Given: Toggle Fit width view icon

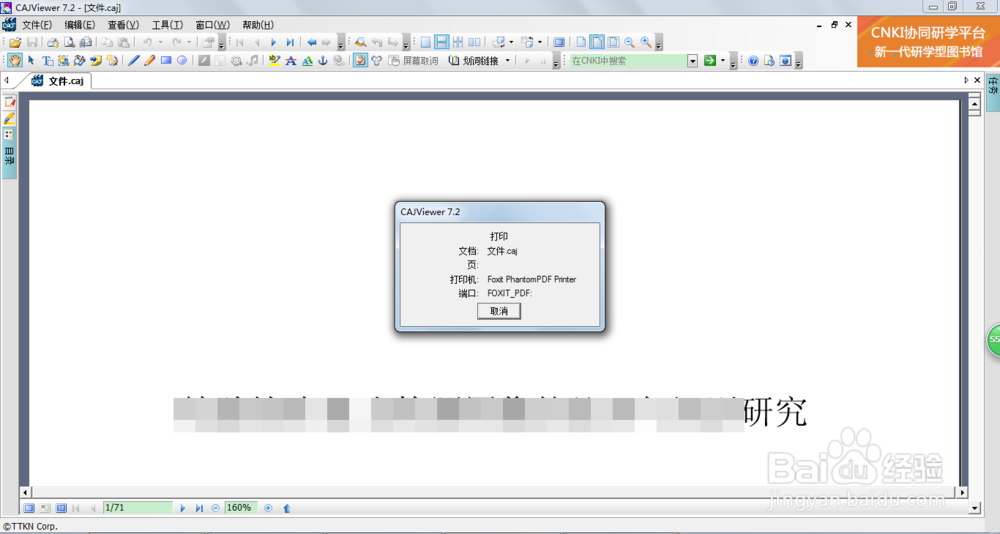Looking at the screenshot, I should [x=597, y=42].
